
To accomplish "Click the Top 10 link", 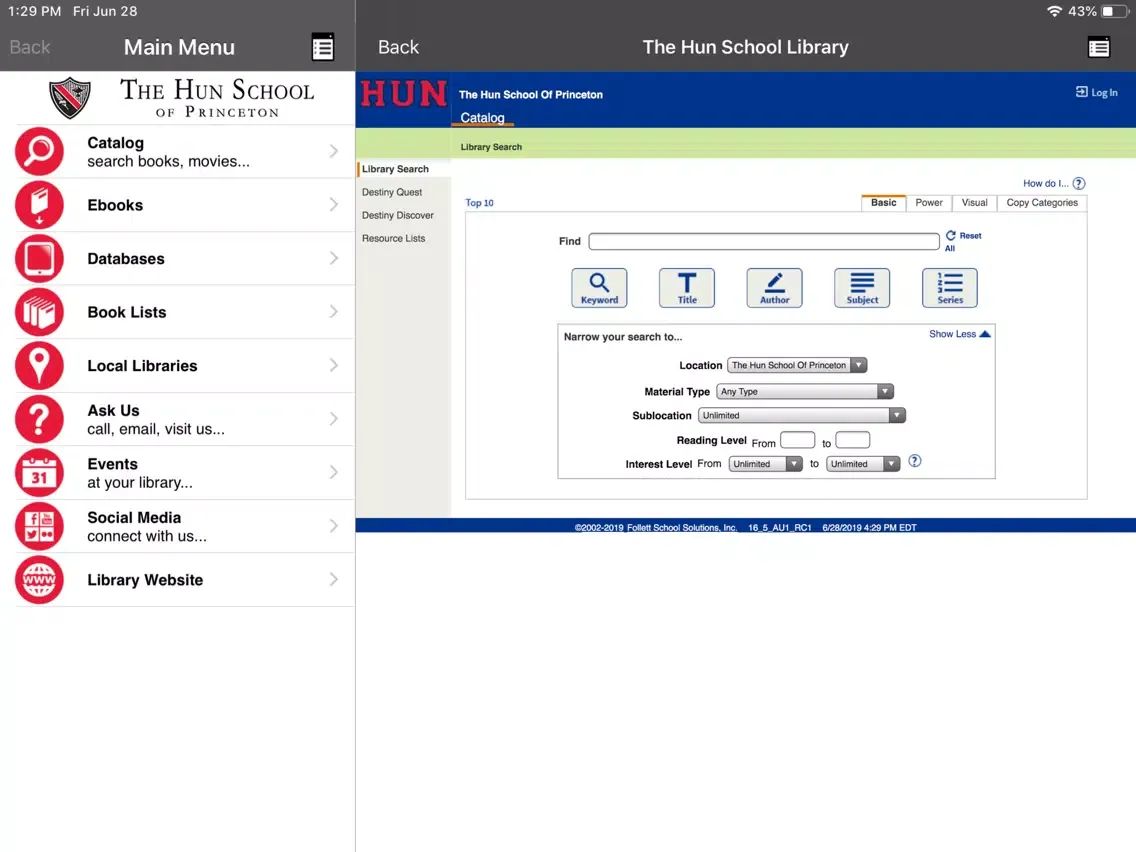I will coord(479,203).
